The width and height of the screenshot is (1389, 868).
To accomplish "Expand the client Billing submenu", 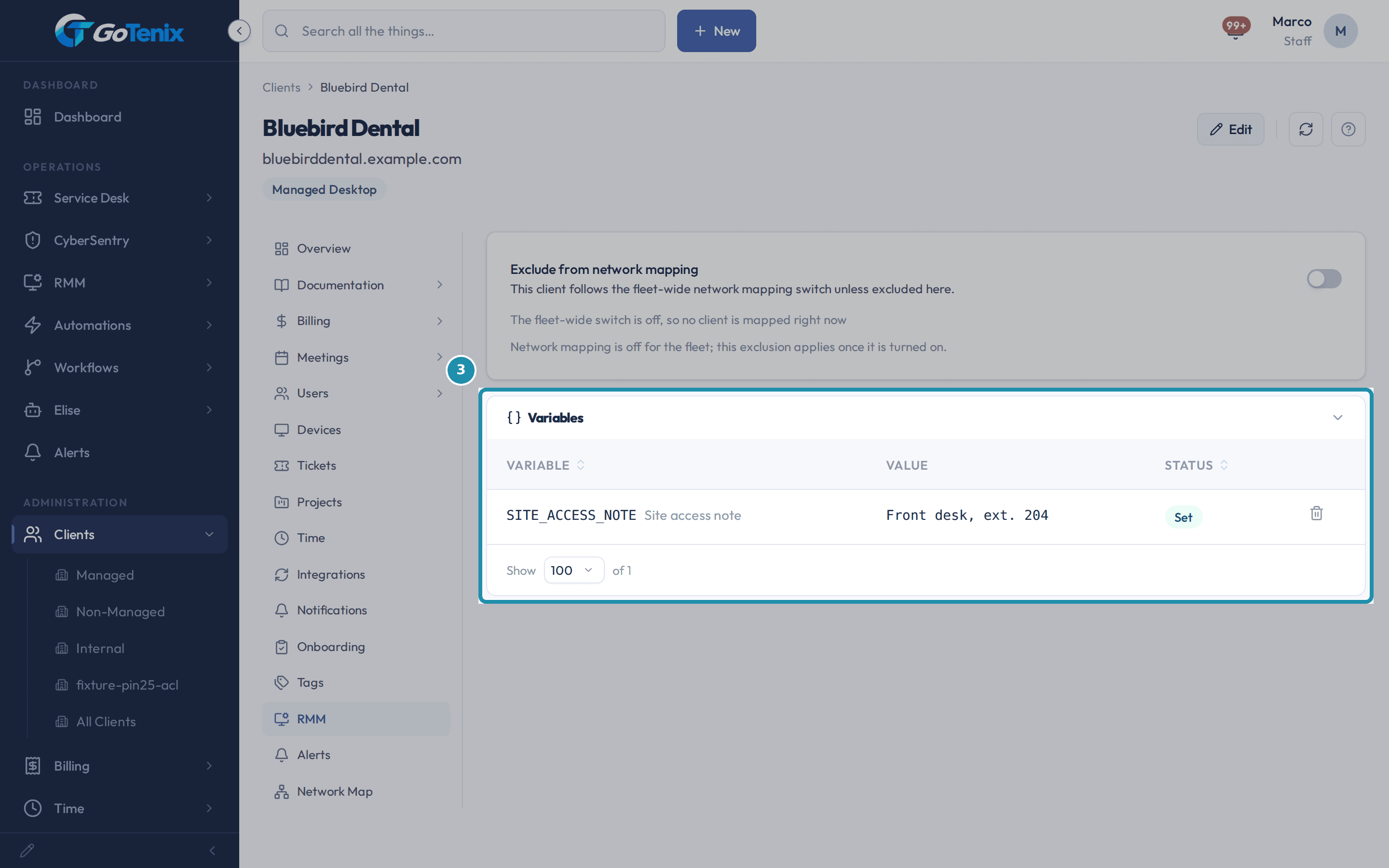I will (x=356, y=321).
